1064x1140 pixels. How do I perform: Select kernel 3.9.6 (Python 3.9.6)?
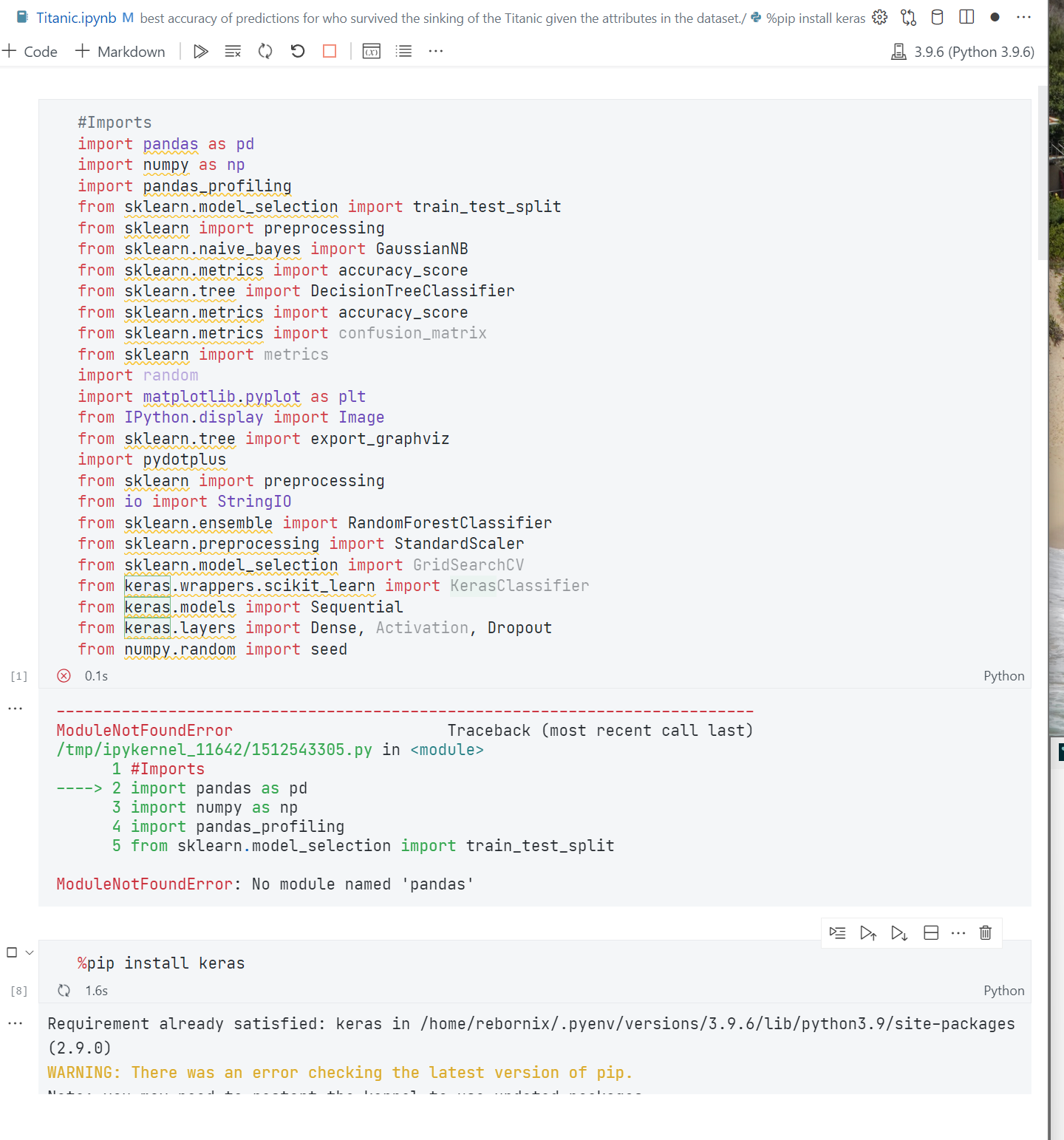tap(963, 52)
